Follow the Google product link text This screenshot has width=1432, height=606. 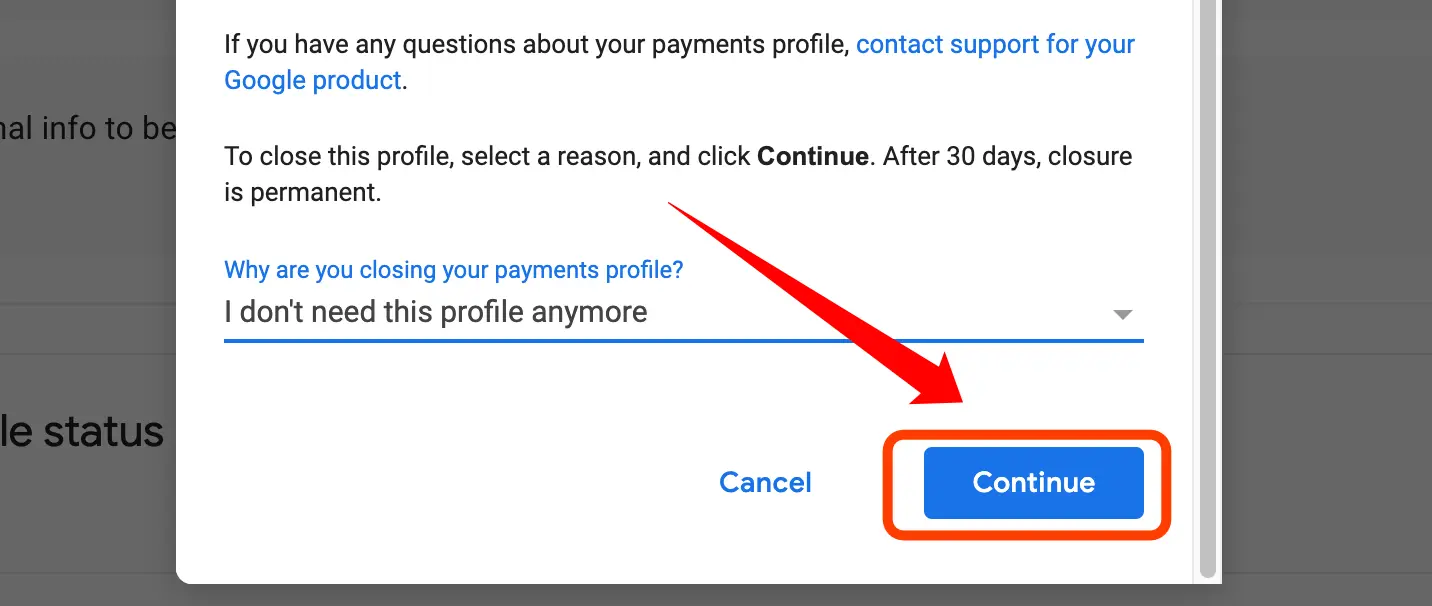tap(313, 81)
